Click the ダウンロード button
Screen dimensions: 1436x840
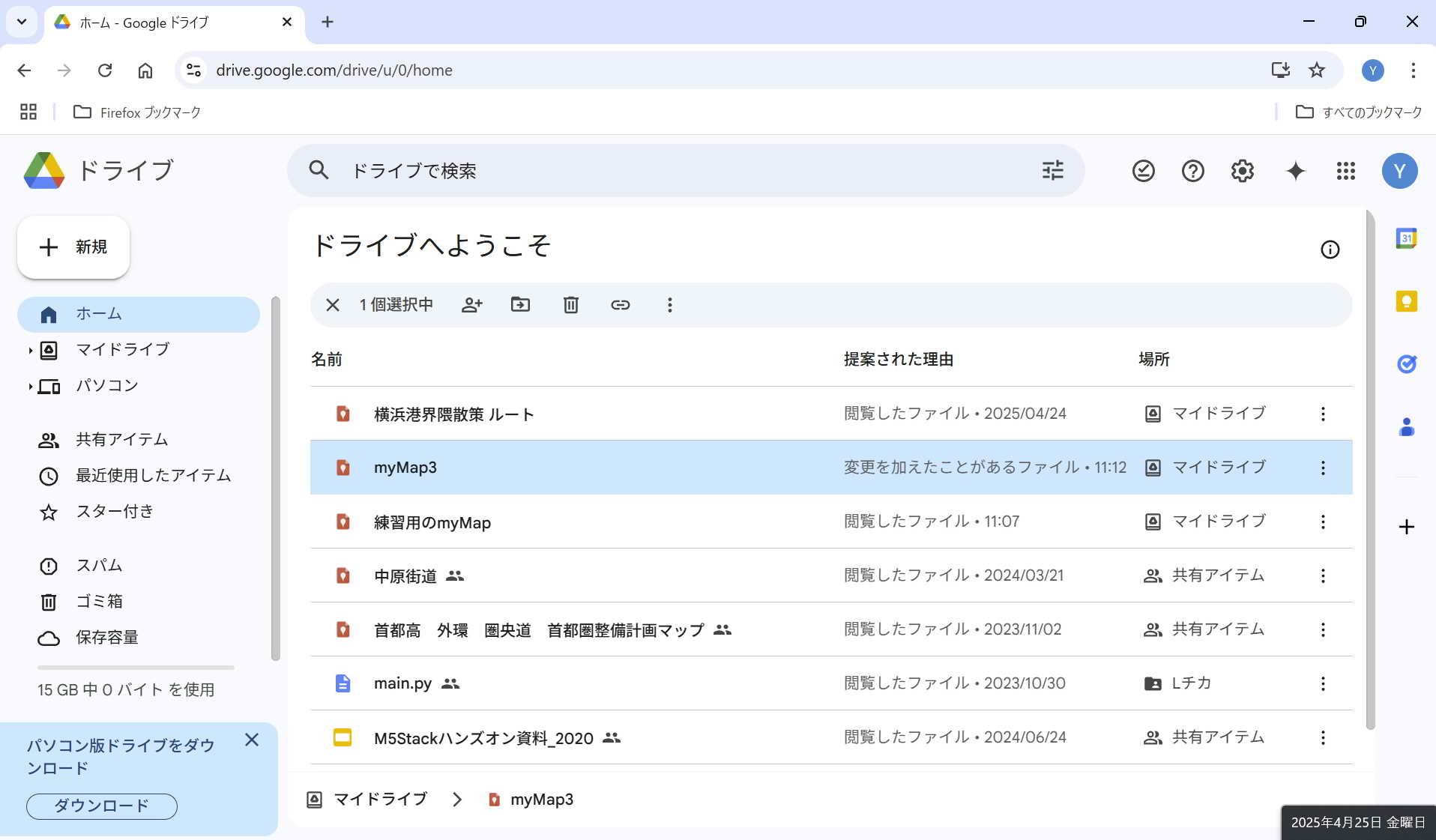coord(102,806)
